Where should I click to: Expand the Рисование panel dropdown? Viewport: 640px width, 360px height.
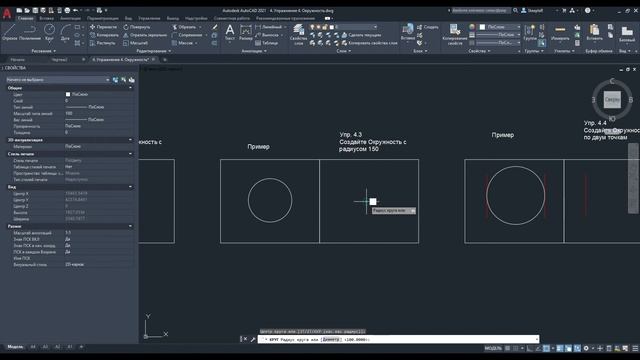tap(44, 51)
